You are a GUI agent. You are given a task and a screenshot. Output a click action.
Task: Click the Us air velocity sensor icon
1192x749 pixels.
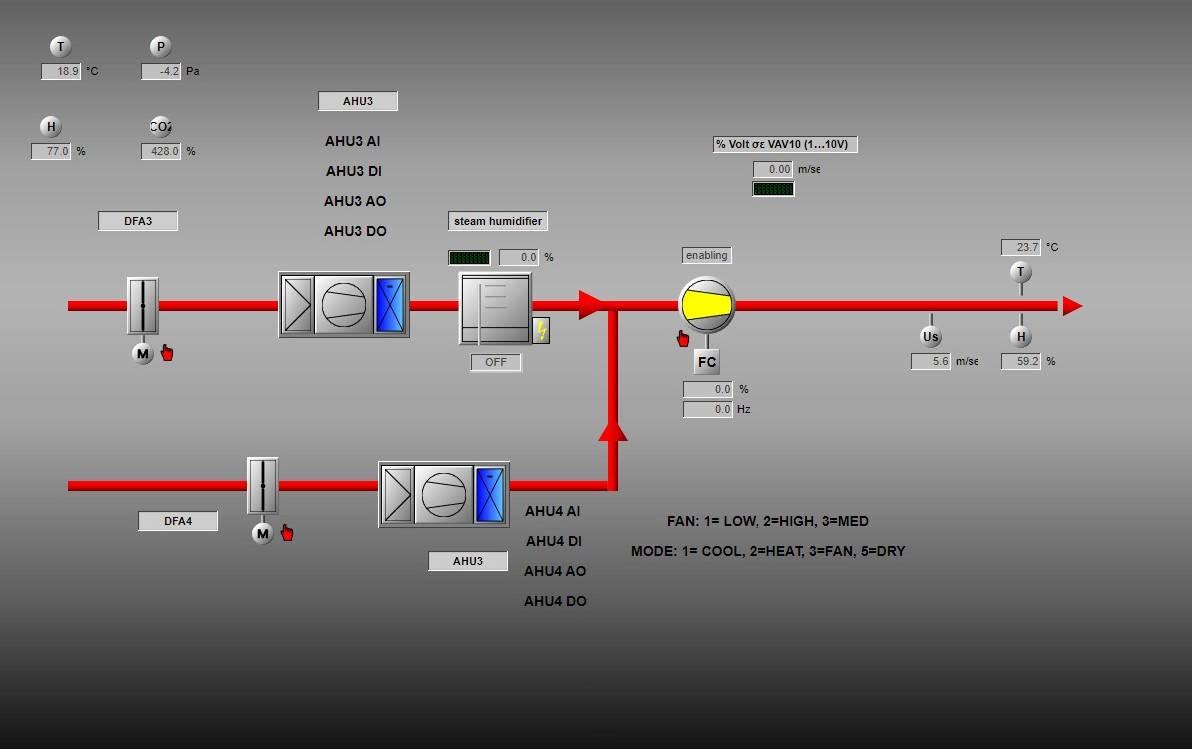pyautogui.click(x=931, y=337)
